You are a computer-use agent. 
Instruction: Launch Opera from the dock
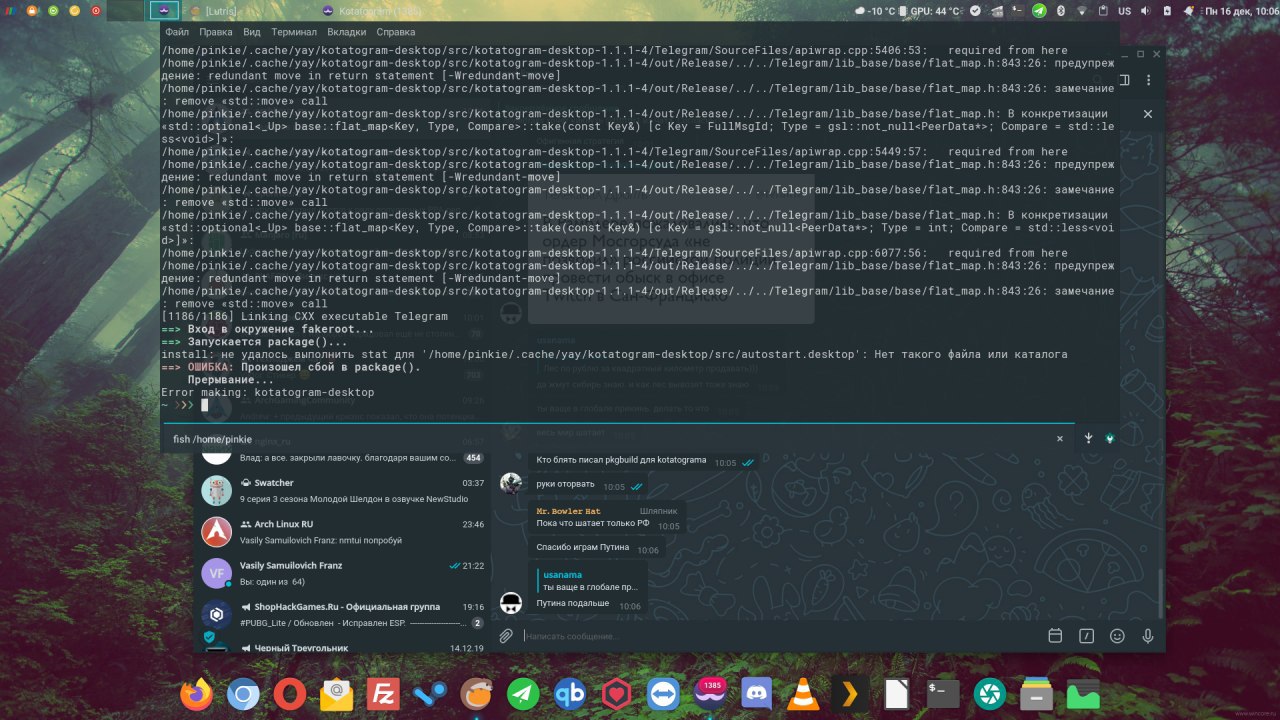coord(290,693)
